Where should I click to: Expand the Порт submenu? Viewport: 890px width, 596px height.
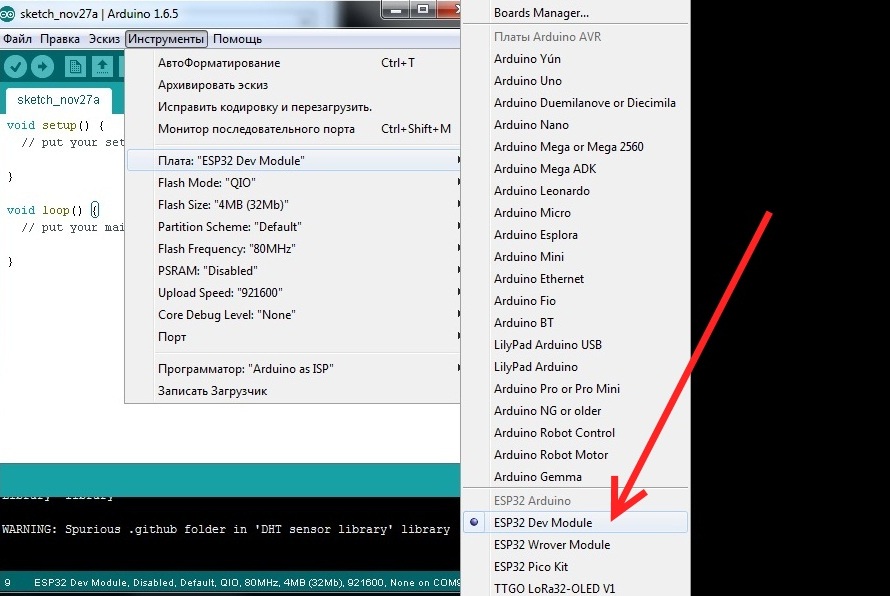coord(293,337)
